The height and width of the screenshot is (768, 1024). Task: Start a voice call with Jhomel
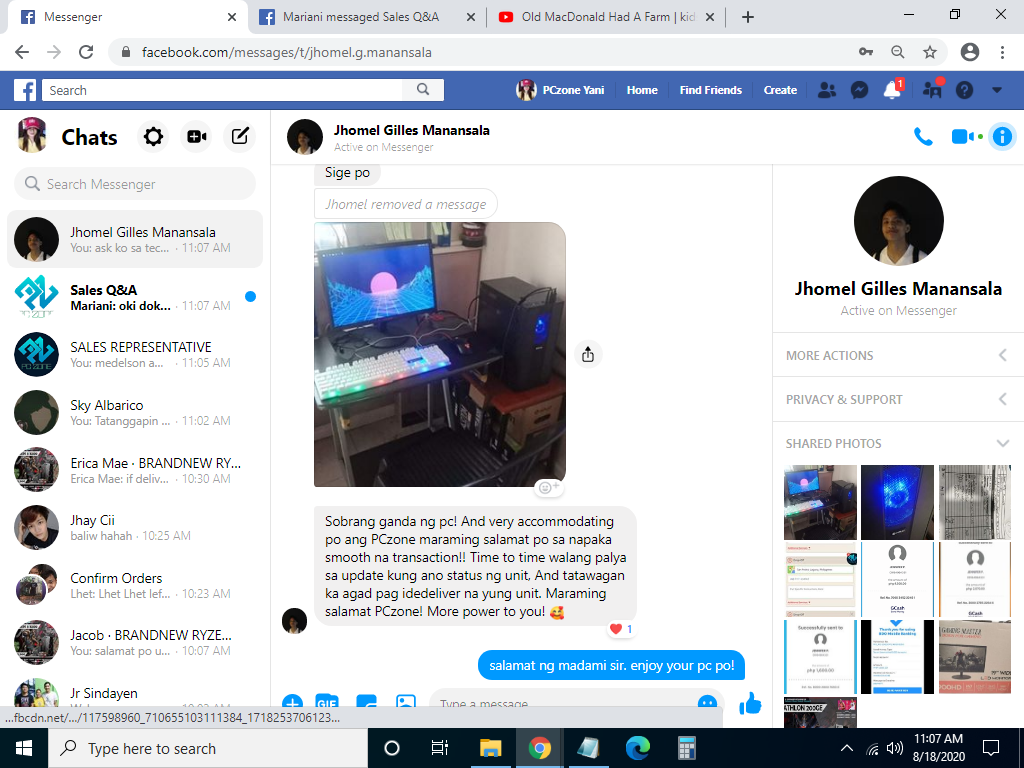click(923, 137)
